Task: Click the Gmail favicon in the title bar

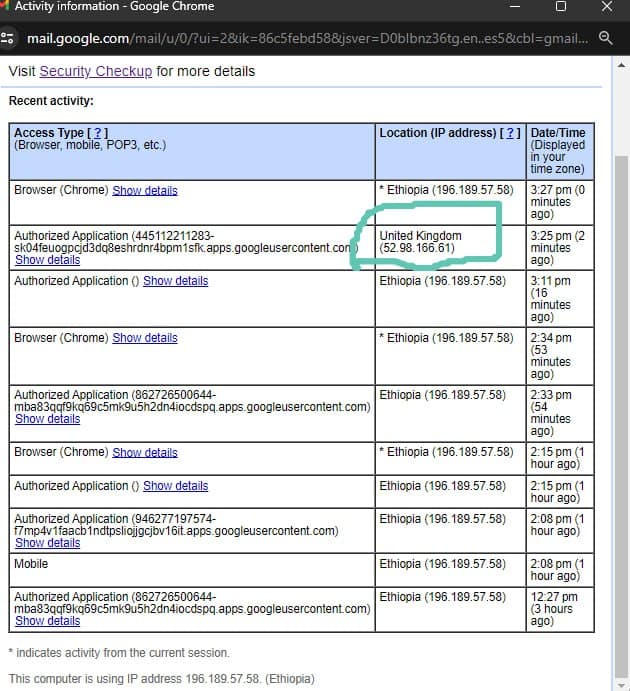Action: click(x=4, y=5)
